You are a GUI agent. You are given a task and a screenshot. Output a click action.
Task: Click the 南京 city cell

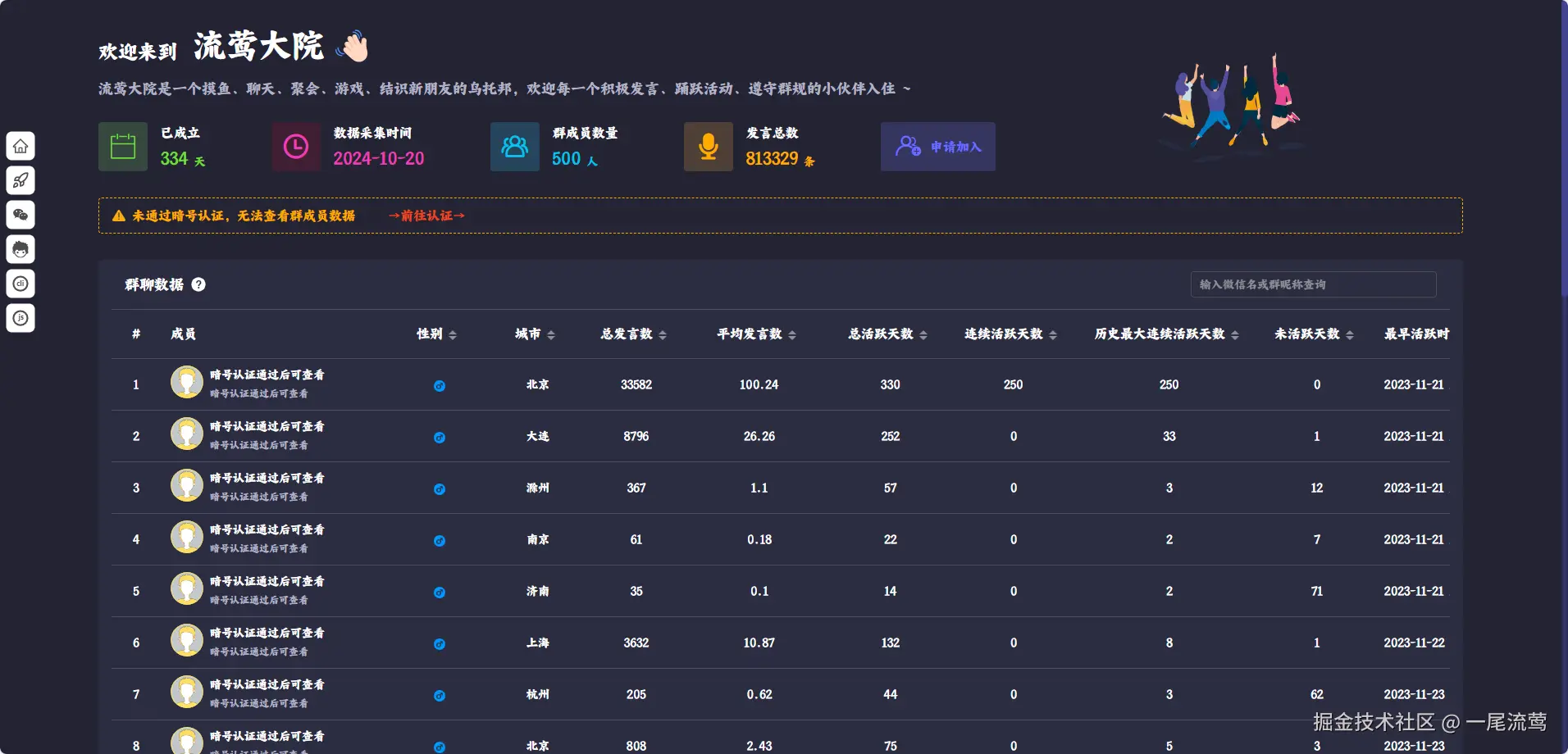[538, 539]
